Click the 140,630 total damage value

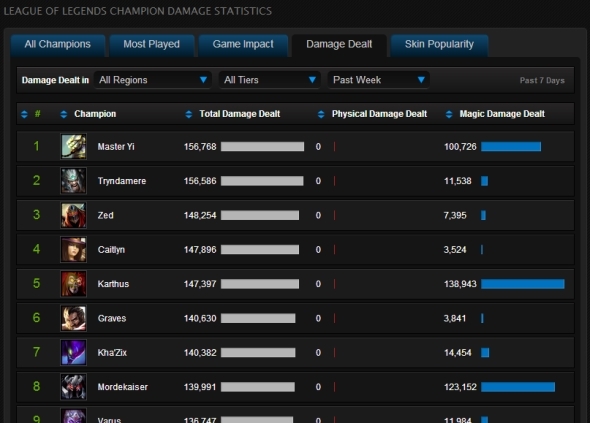(x=200, y=318)
